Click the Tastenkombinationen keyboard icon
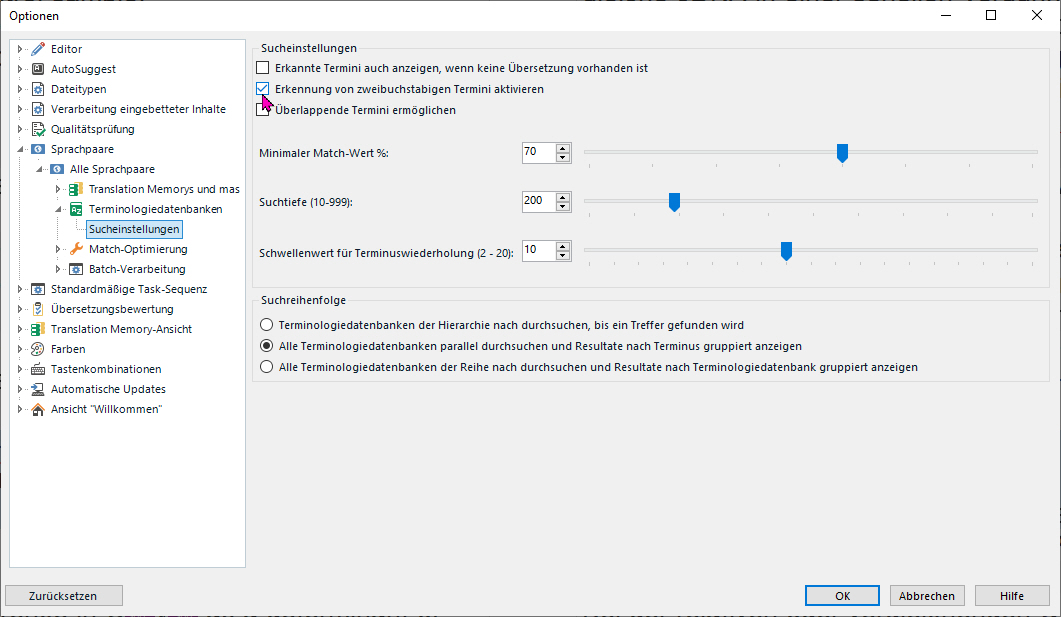Screen dimensions: 1061x617 38,369
